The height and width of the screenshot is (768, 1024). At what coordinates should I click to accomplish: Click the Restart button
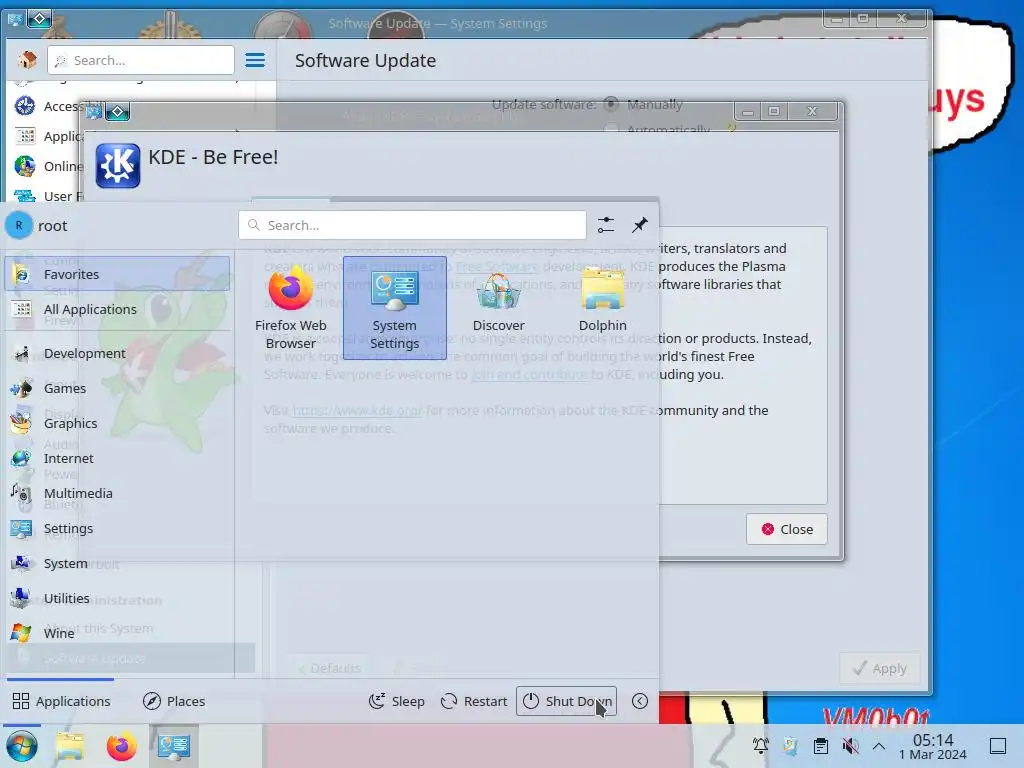point(474,701)
